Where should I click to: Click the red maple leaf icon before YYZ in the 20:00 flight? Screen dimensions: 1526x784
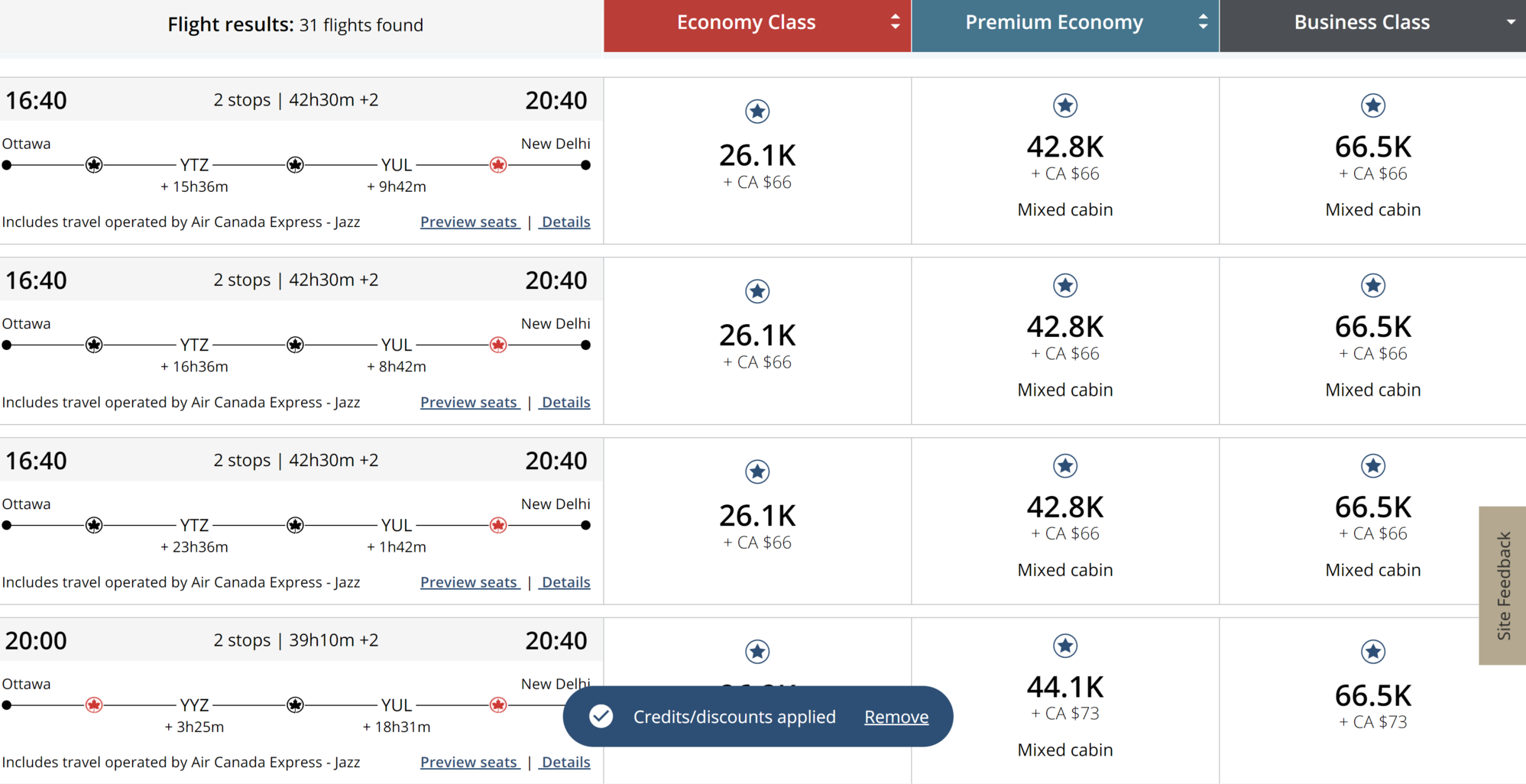click(x=94, y=705)
